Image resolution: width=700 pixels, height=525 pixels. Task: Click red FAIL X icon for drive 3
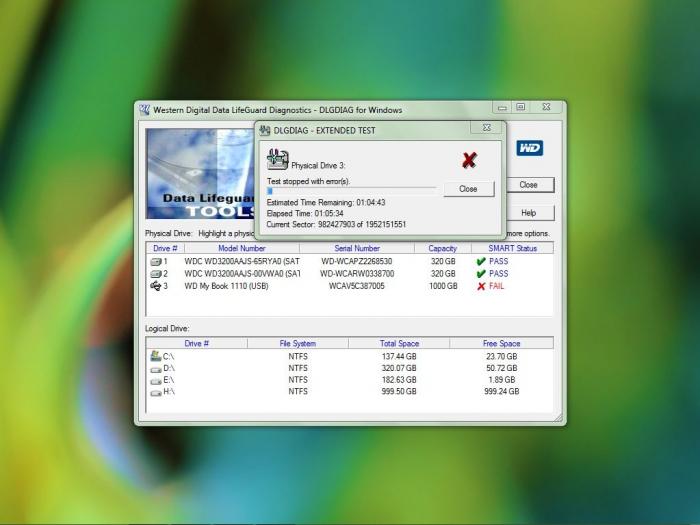coord(481,286)
